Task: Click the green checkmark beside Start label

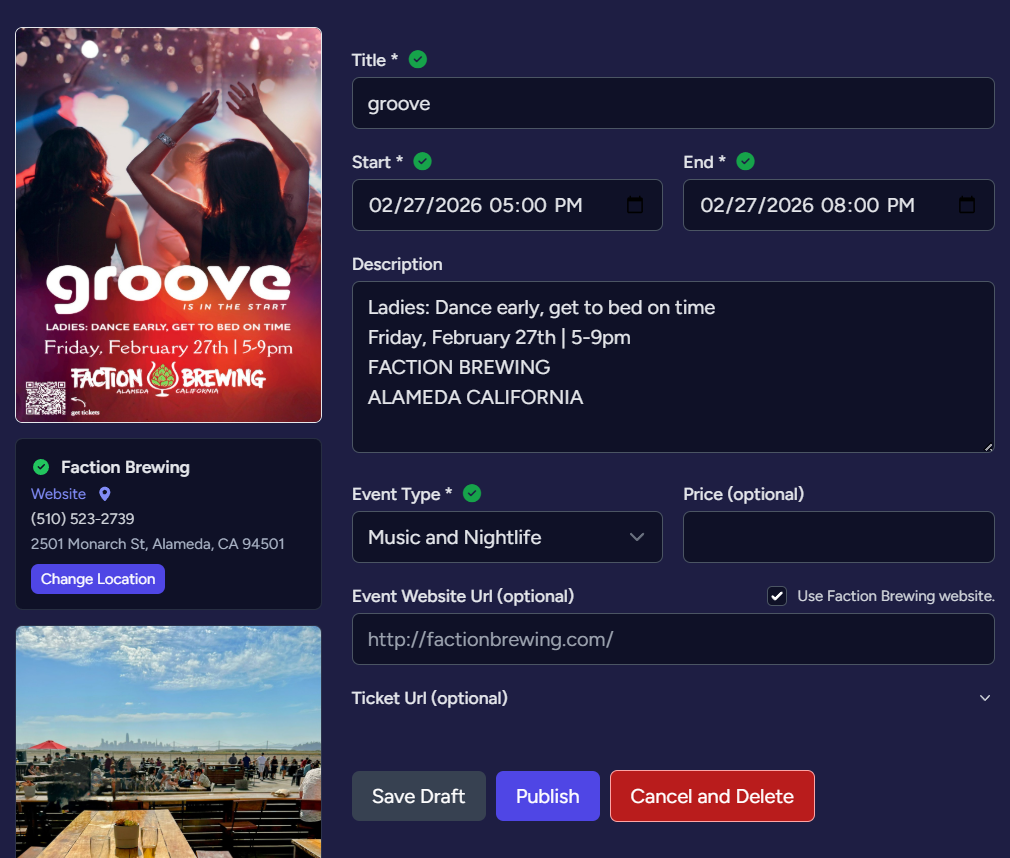Action: click(x=422, y=162)
